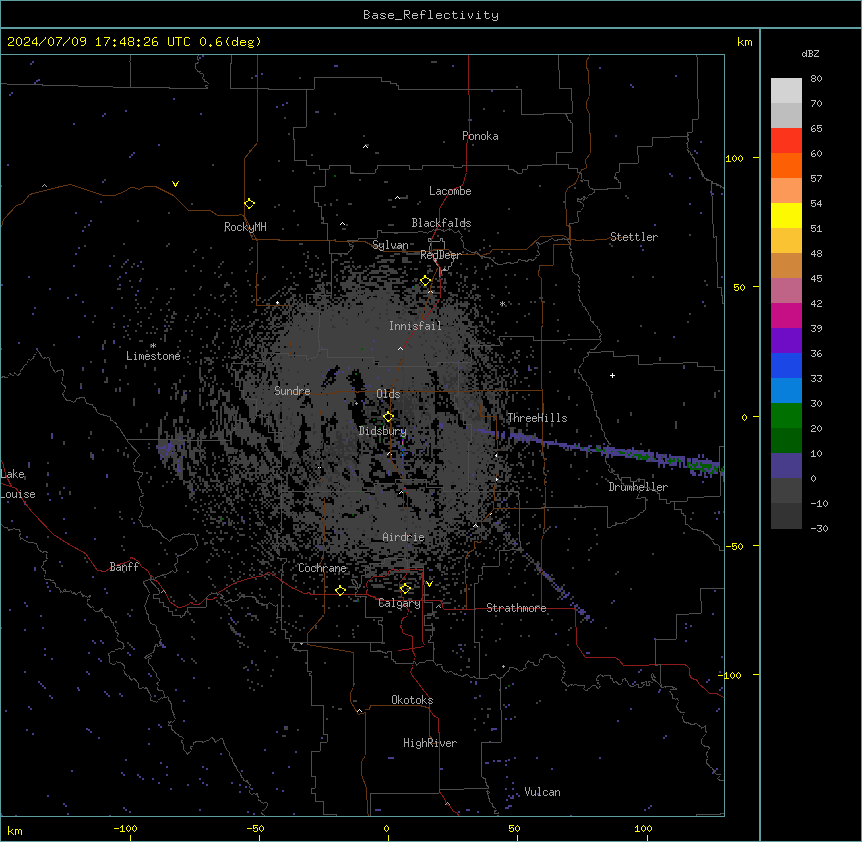This screenshot has width=862, height=842.
Task: Click the Ponoka city label
Action: pyautogui.click(x=480, y=136)
